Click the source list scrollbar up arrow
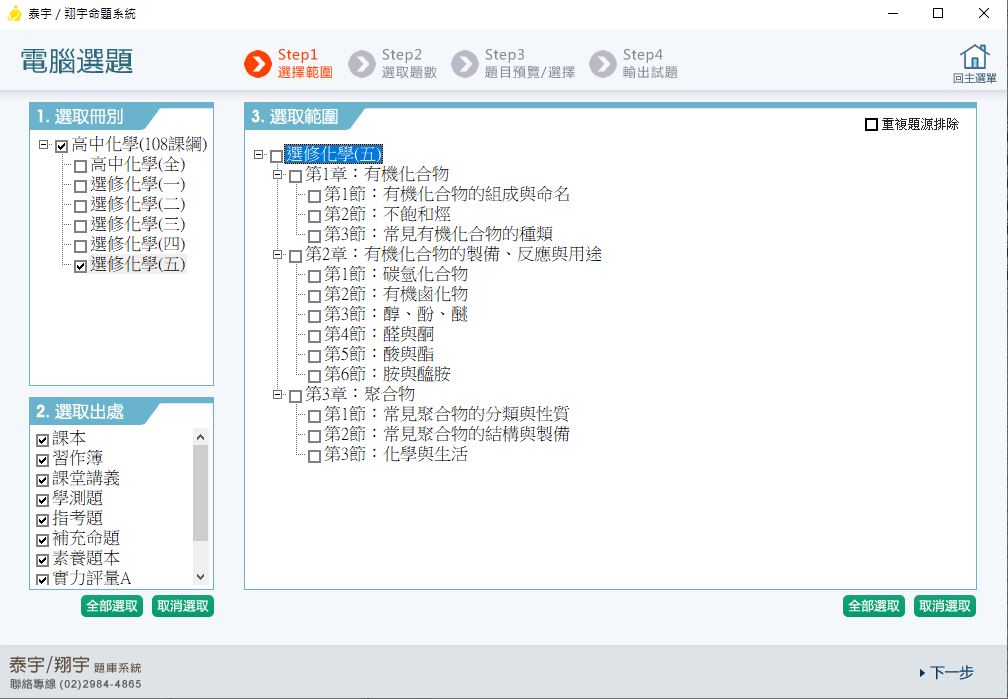Screen dimensions: 1008x699 click(201, 437)
